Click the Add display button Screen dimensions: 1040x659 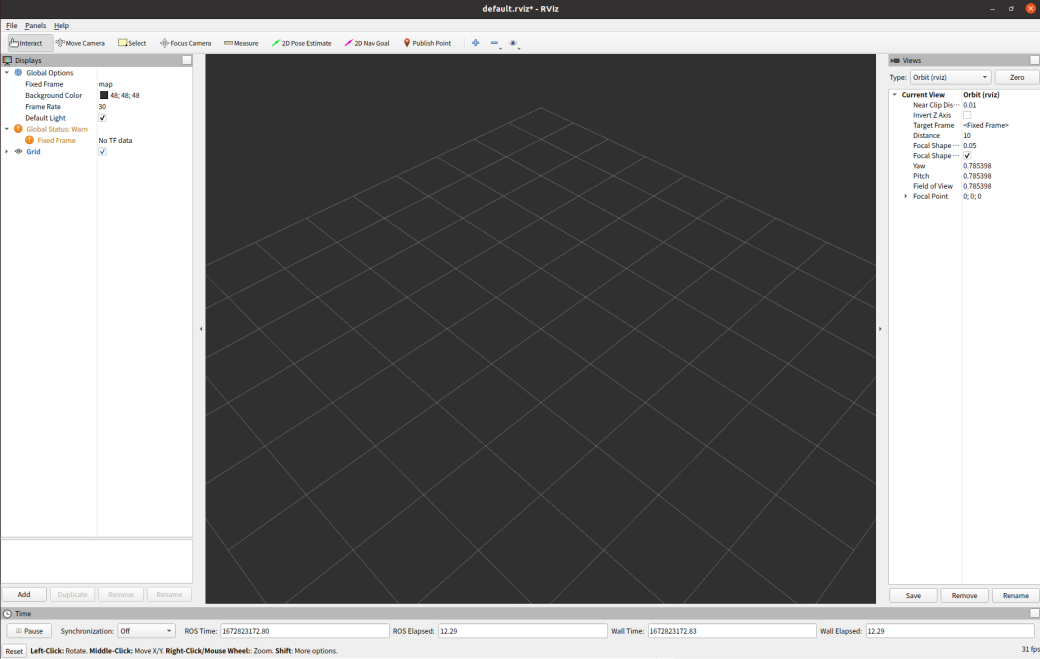point(23,594)
